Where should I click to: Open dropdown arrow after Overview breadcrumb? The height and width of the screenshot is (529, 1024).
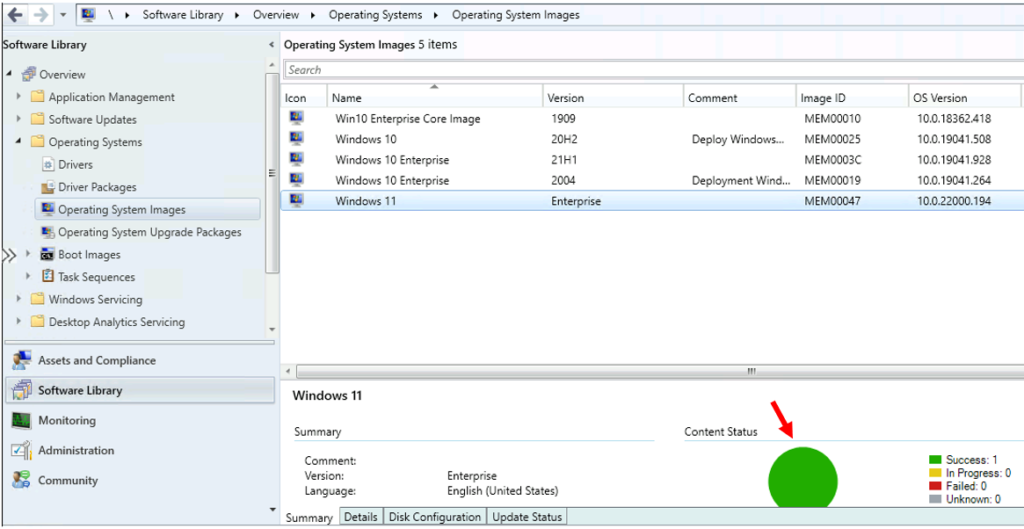click(x=314, y=15)
